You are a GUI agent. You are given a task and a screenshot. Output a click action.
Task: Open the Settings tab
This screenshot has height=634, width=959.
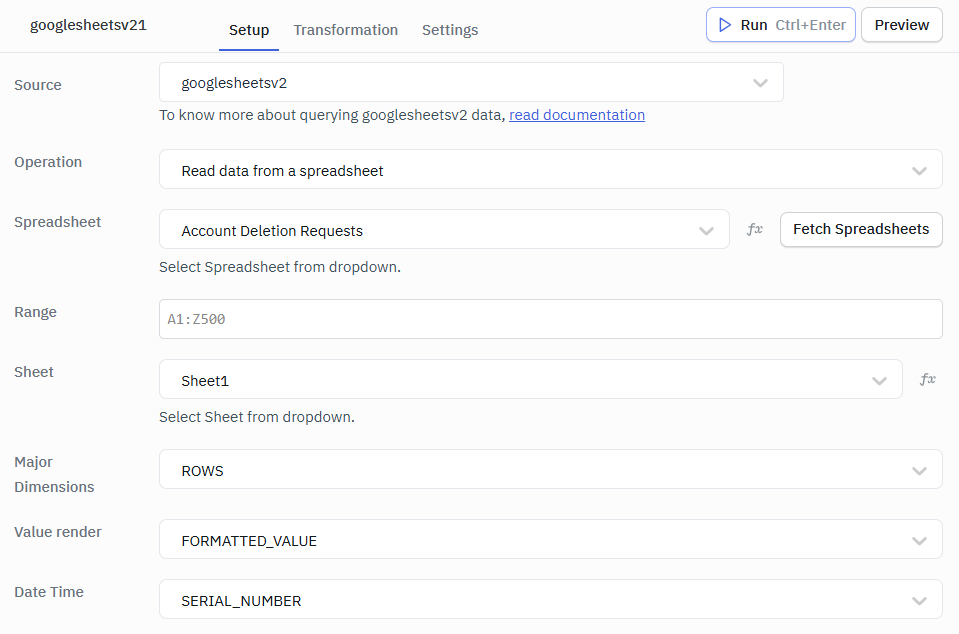pos(449,30)
